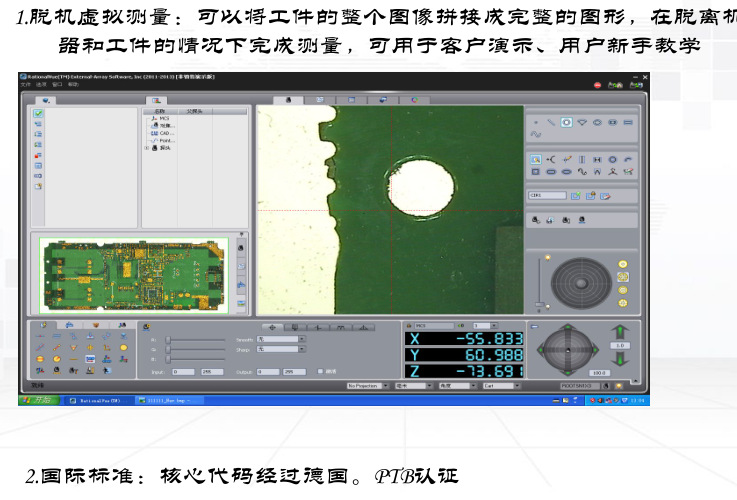Open the File menu in menu bar
This screenshot has height=500, width=737.
26,85
